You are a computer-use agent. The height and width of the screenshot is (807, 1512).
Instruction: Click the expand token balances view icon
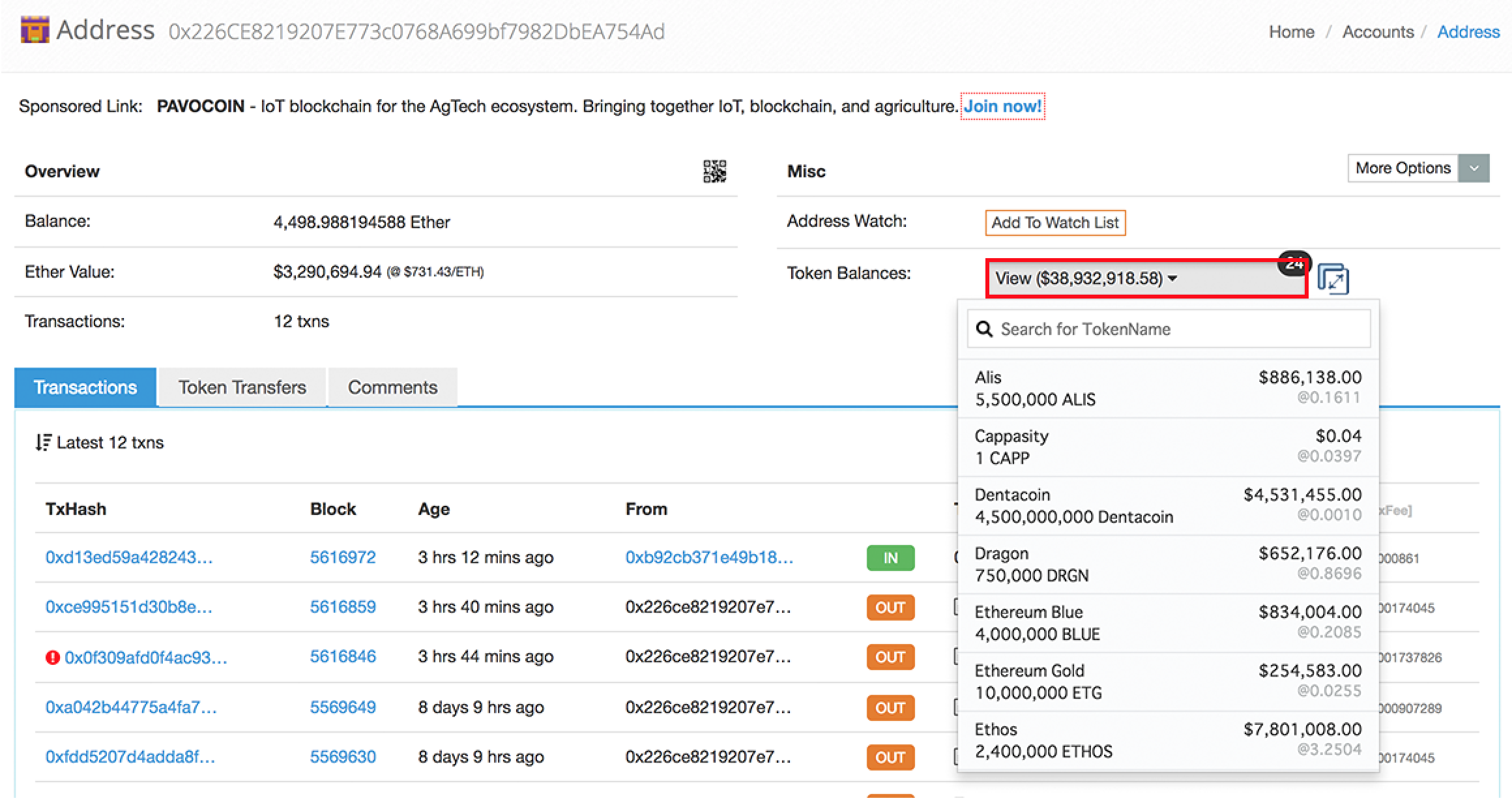(x=1333, y=280)
